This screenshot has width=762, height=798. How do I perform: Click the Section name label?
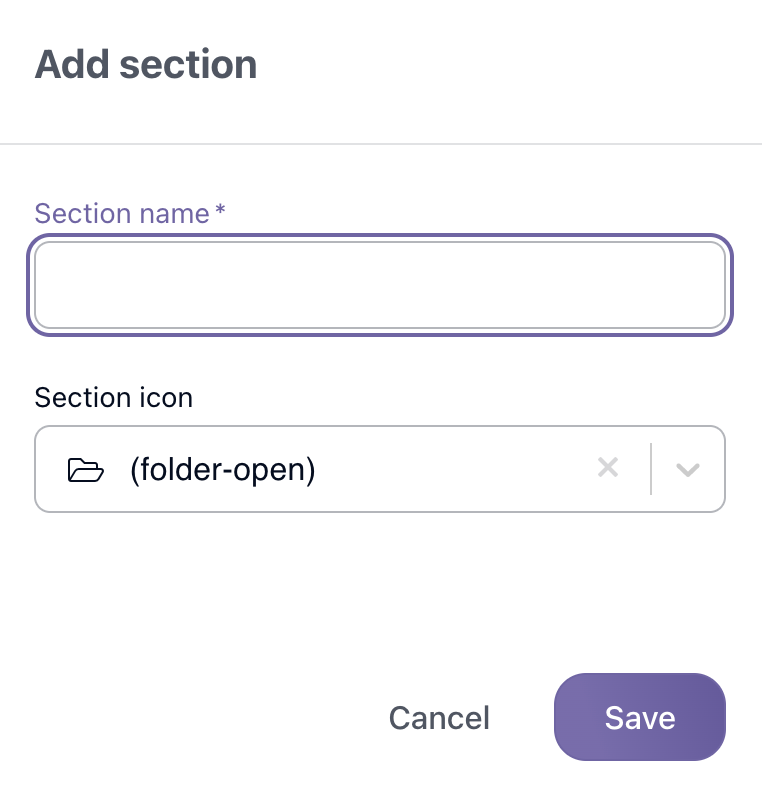(x=122, y=213)
